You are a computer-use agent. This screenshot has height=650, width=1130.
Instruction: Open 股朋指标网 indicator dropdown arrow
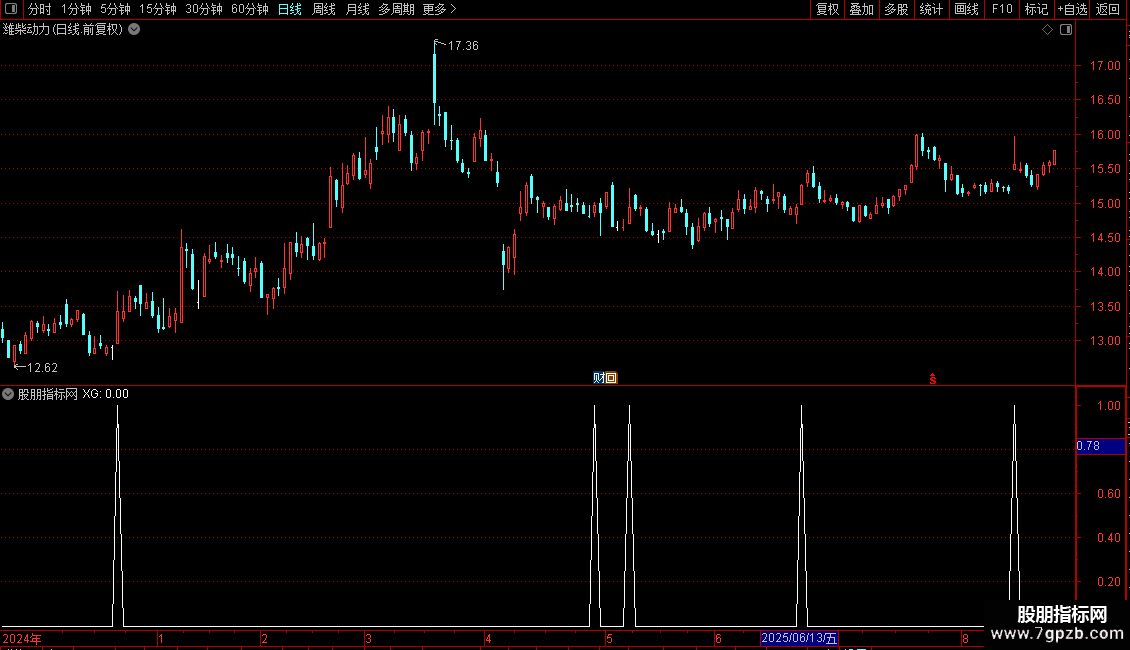pos(8,394)
